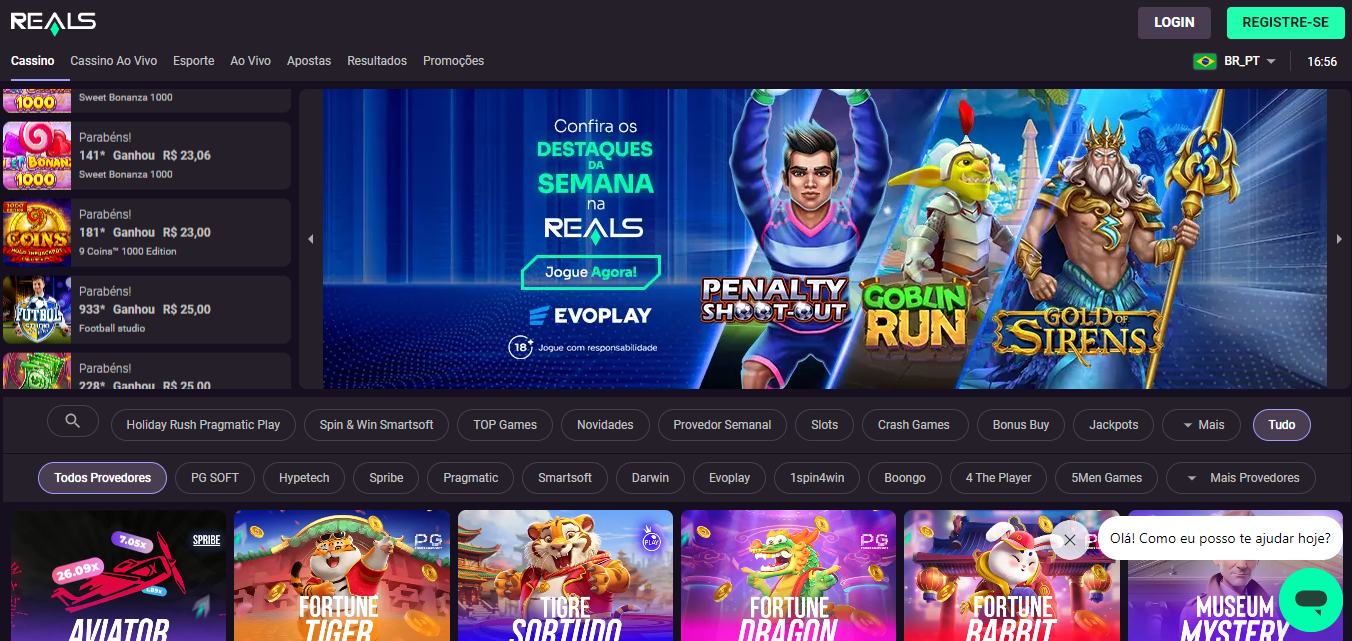The image size is (1352, 641).
Task: Click the REGISTRE-SE button
Action: pos(1285,22)
